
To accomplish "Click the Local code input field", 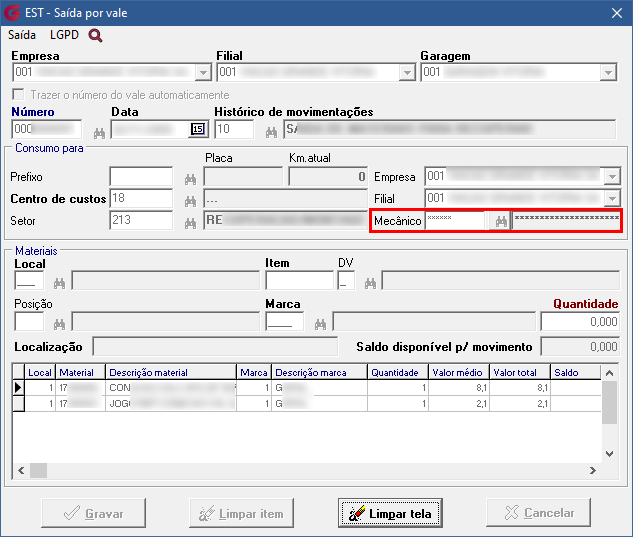I will pyautogui.click(x=29, y=281).
